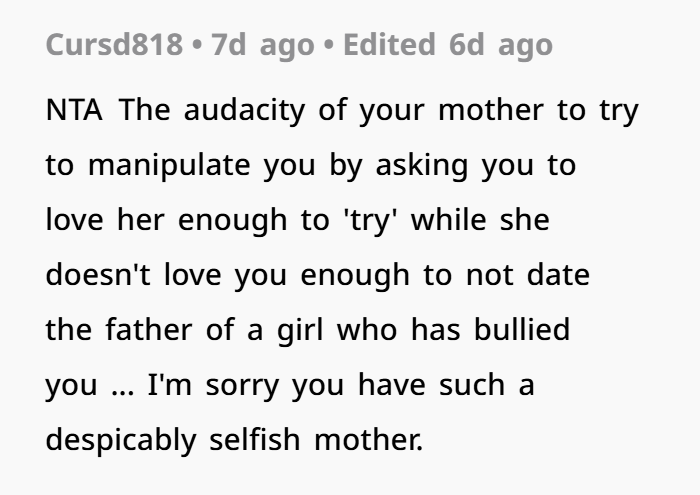This screenshot has height=495, width=700.
Task: Click the word 'sorry' in the comment
Action: [242, 387]
